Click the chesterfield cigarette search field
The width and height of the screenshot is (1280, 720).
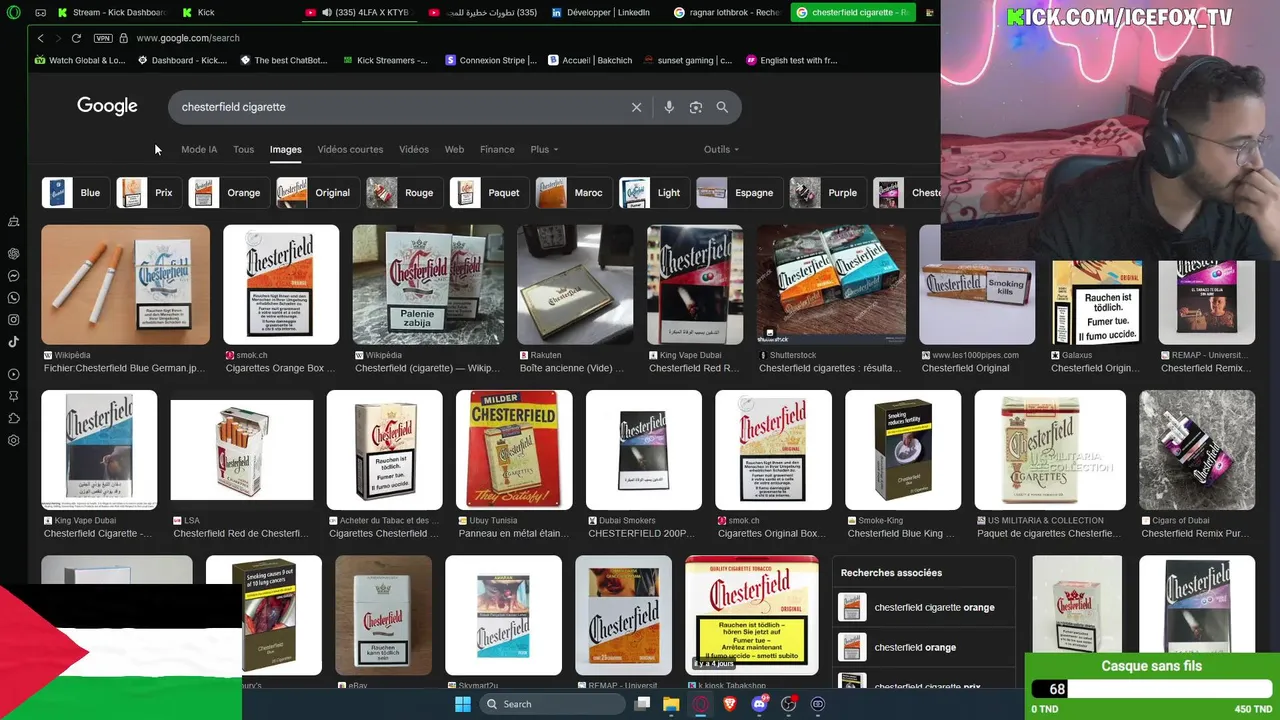pos(400,107)
